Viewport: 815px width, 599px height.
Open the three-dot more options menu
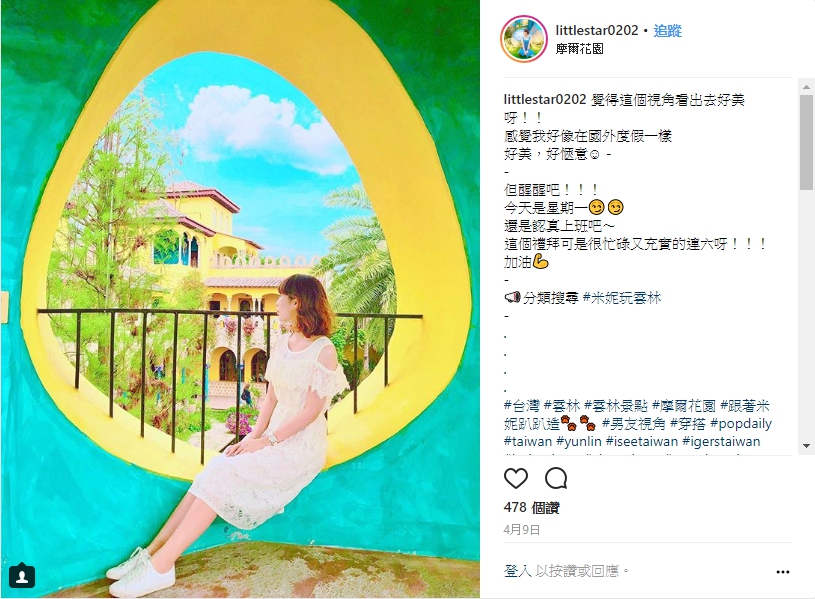(x=783, y=572)
